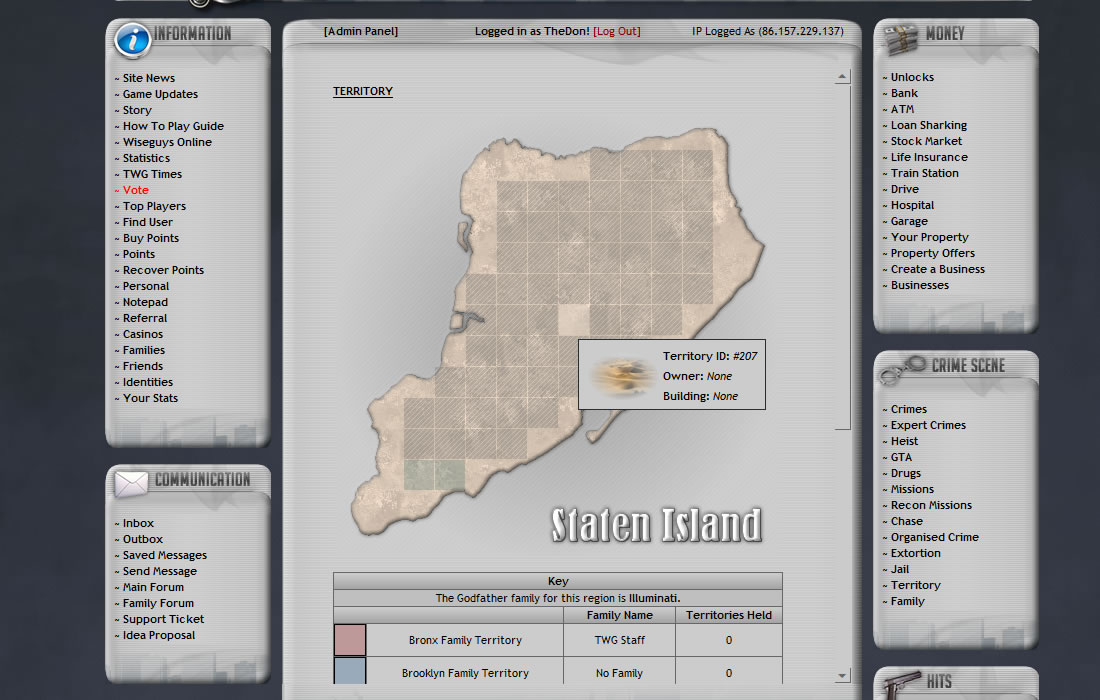Open the Inbox in Communication
The width and height of the screenshot is (1100, 700).
(138, 523)
